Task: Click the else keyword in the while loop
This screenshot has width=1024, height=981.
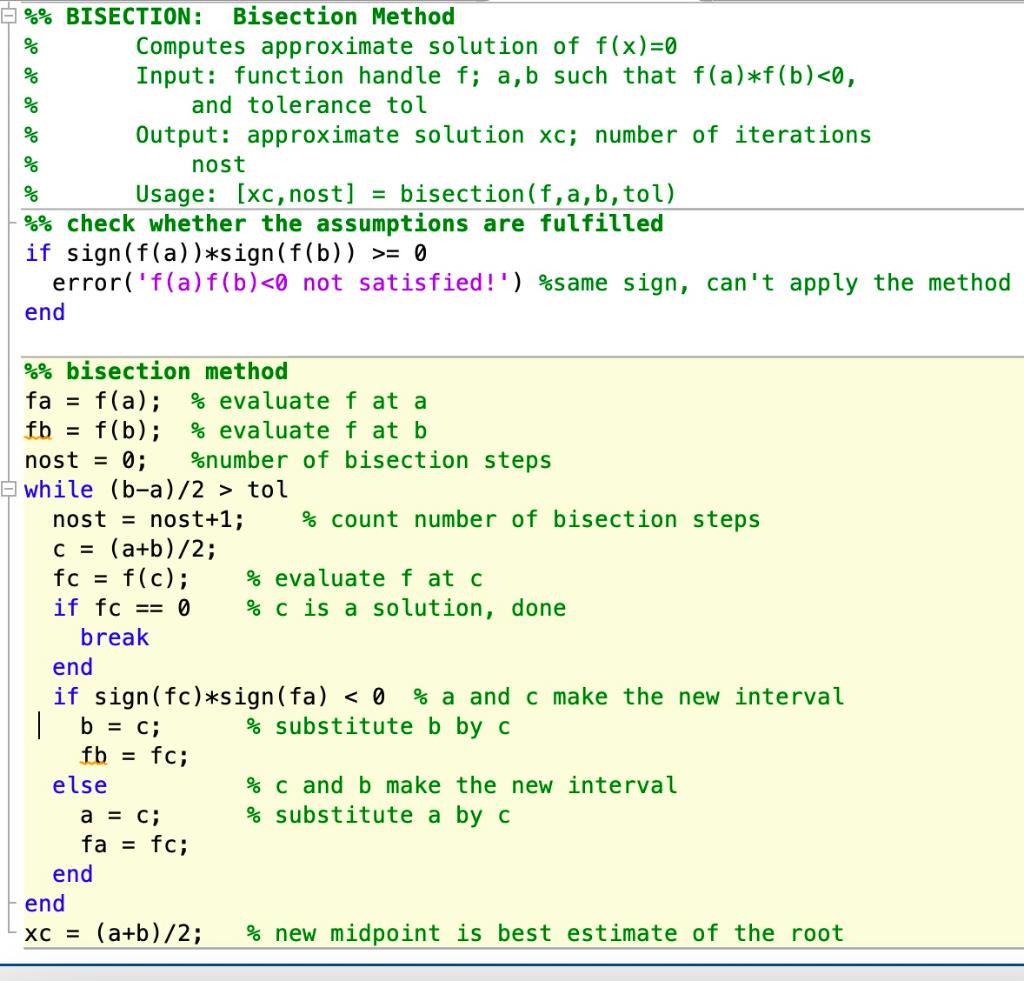Action: pos(78,785)
